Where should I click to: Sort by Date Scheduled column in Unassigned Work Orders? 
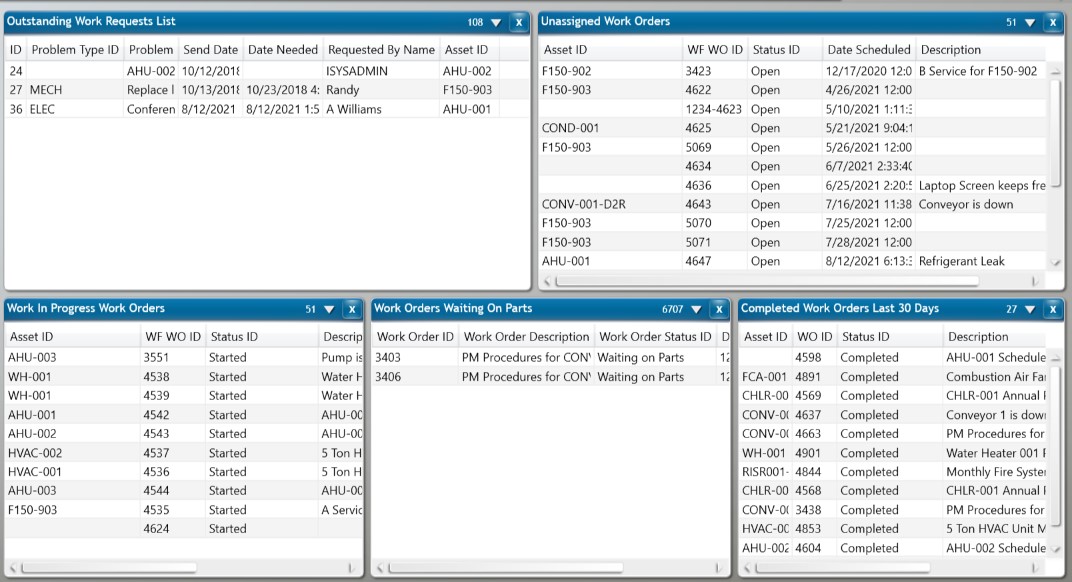tap(868, 49)
